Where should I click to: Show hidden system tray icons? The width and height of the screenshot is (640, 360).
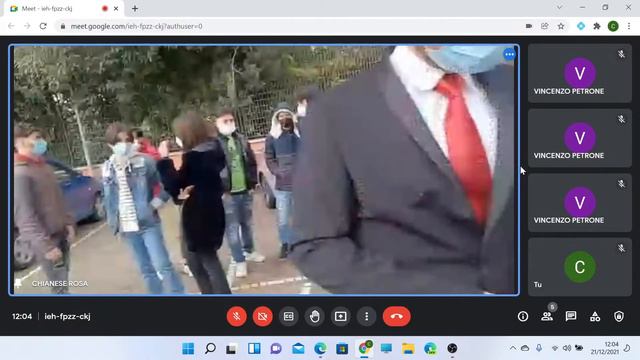tap(512, 348)
